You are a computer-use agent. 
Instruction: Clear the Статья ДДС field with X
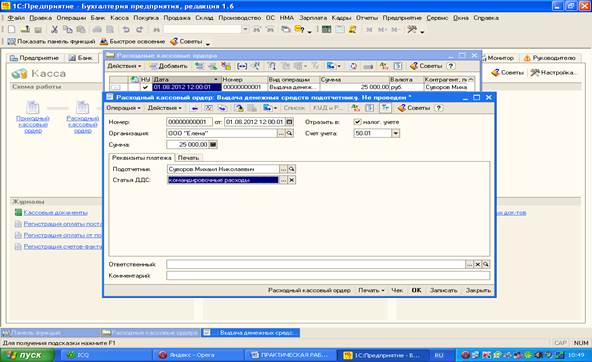291,180
